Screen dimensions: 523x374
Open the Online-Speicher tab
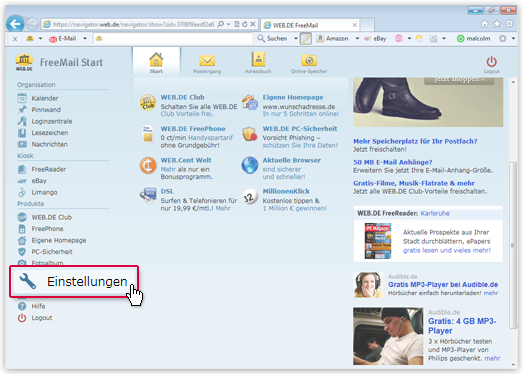point(309,63)
